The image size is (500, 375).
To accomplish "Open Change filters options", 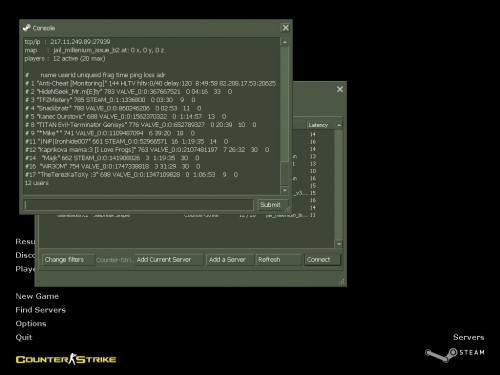I will [68, 260].
